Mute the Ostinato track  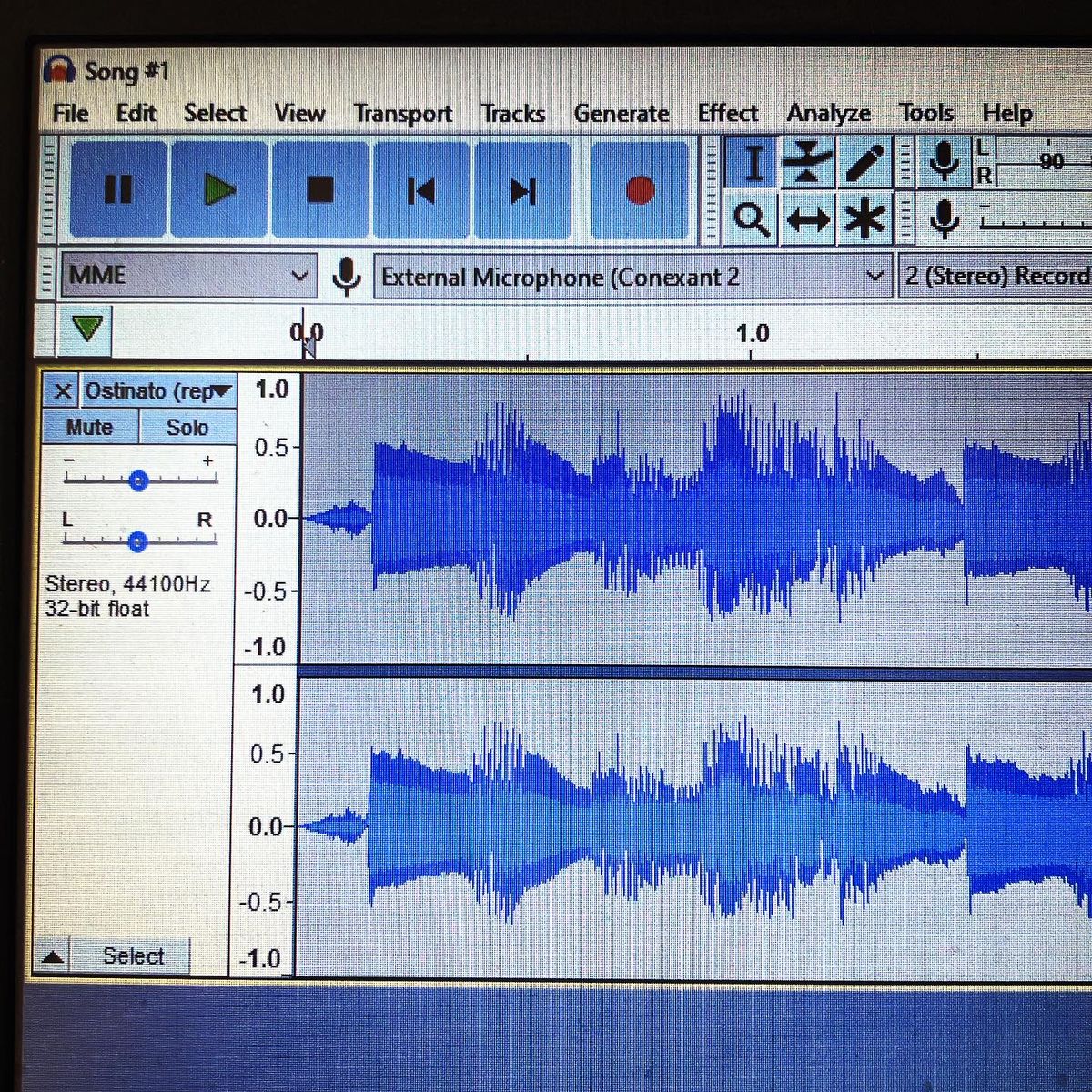pos(89,427)
